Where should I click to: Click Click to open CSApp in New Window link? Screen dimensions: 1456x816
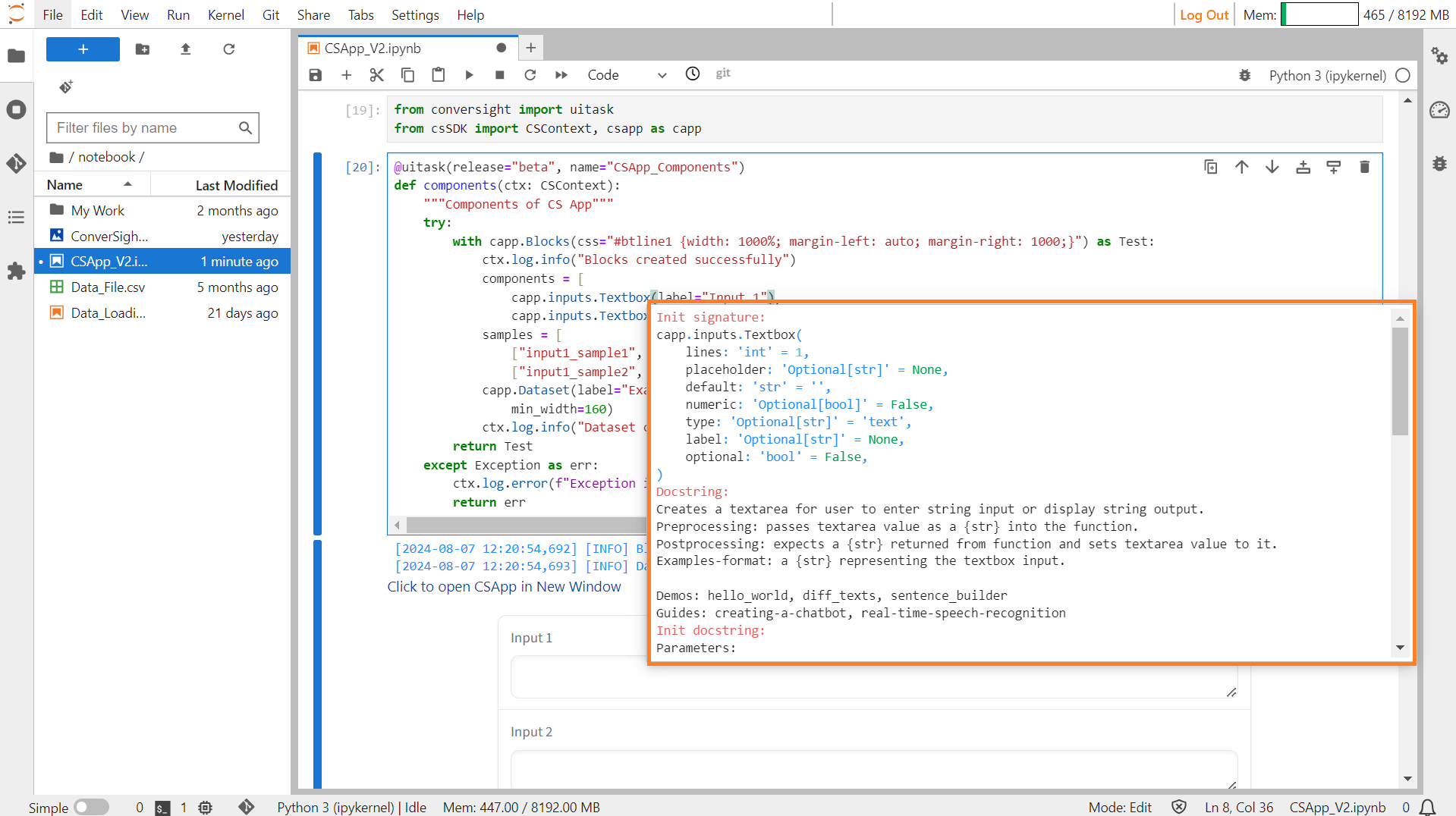tap(504, 586)
